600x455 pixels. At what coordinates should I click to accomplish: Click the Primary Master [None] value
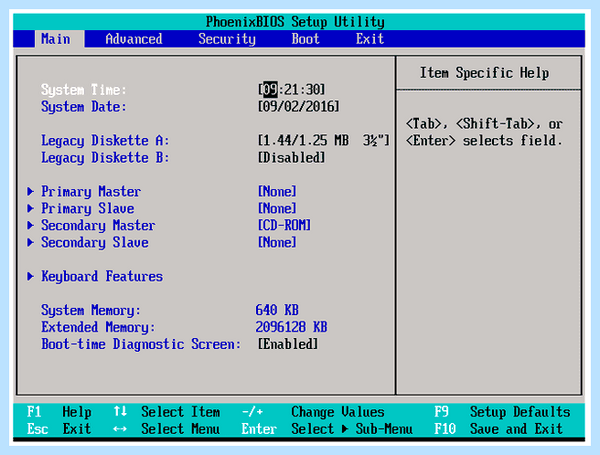pos(277,191)
